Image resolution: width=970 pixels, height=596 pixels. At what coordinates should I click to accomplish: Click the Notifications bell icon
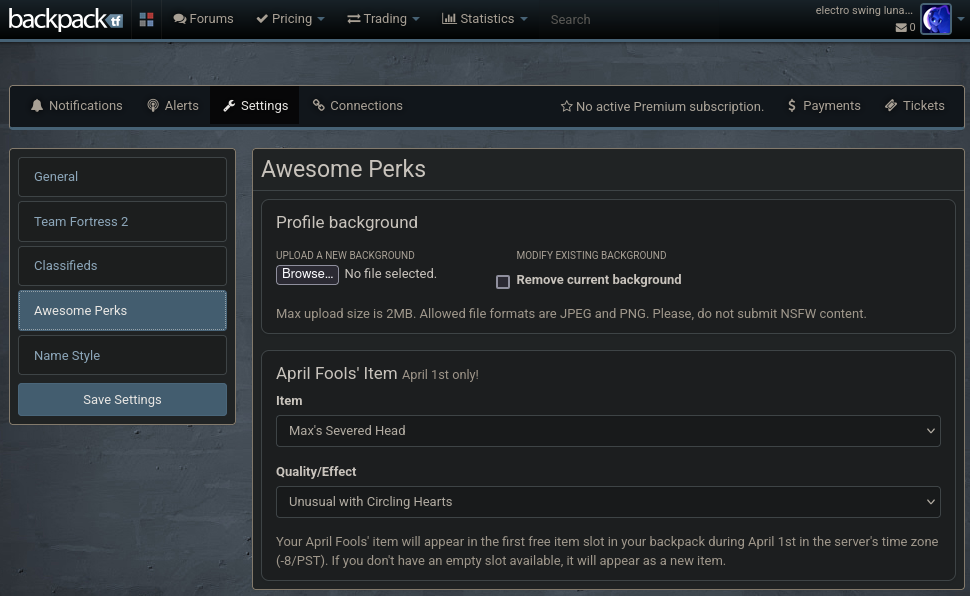coord(37,106)
